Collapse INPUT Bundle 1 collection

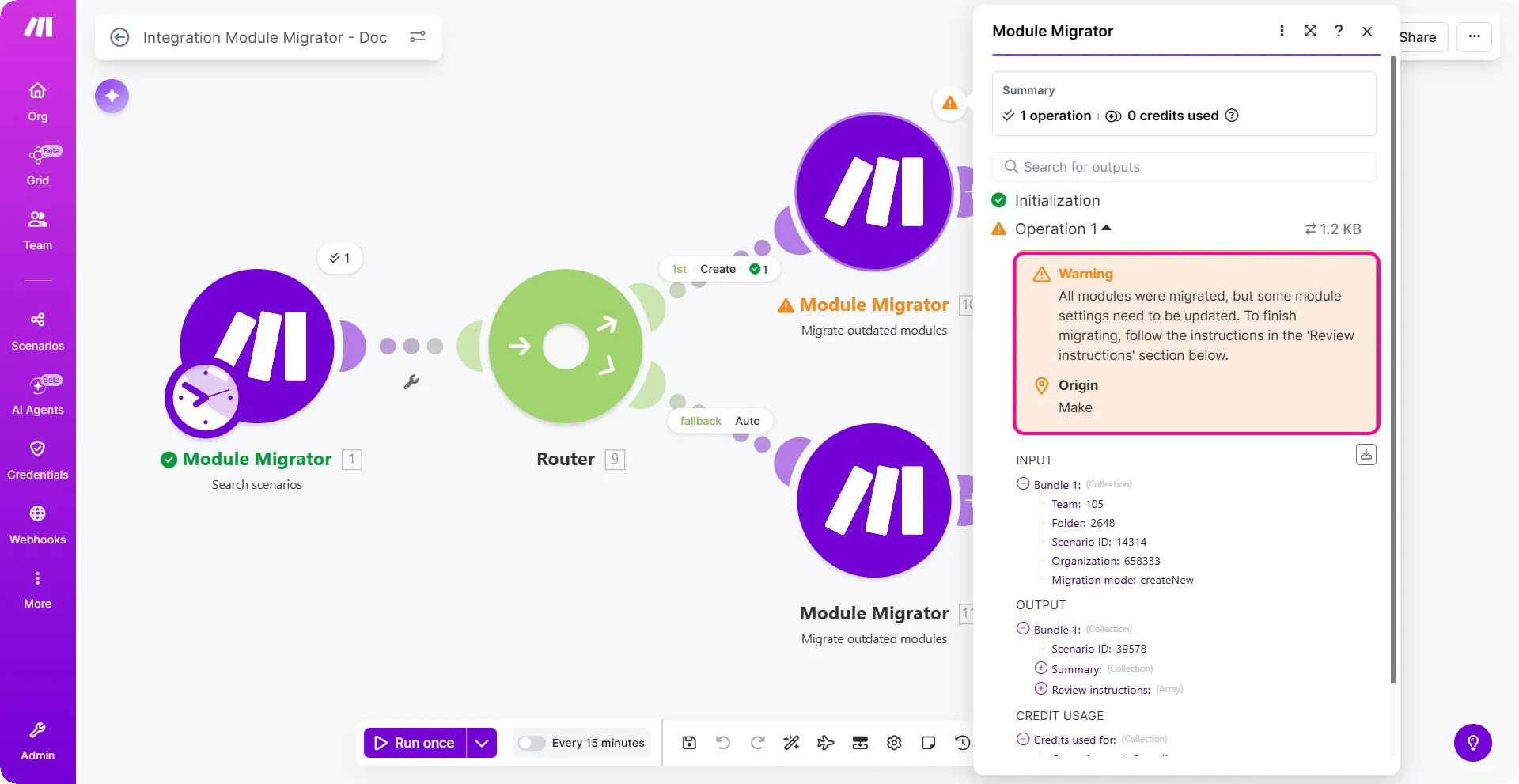click(1023, 483)
